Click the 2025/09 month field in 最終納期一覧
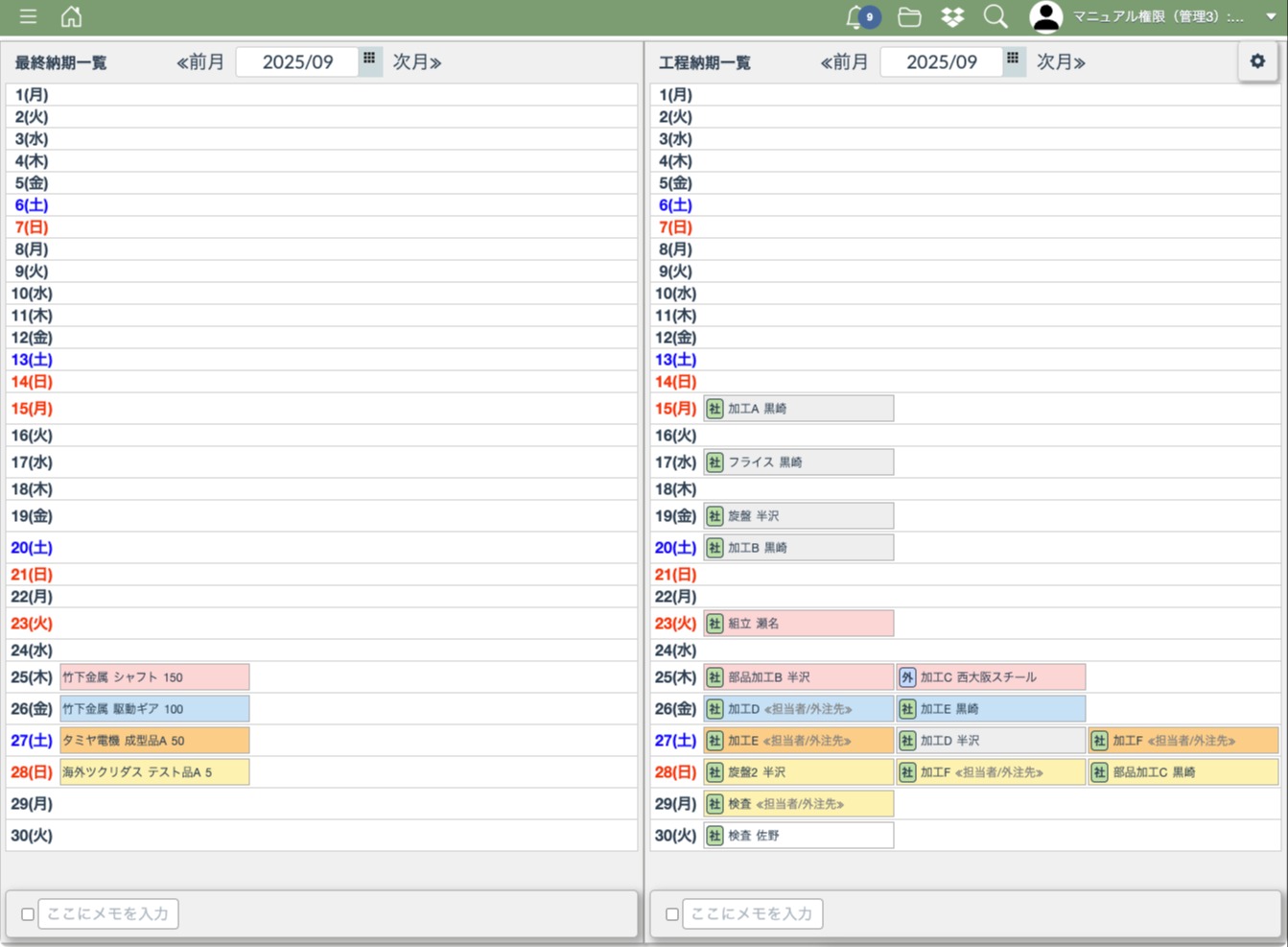 click(x=297, y=62)
